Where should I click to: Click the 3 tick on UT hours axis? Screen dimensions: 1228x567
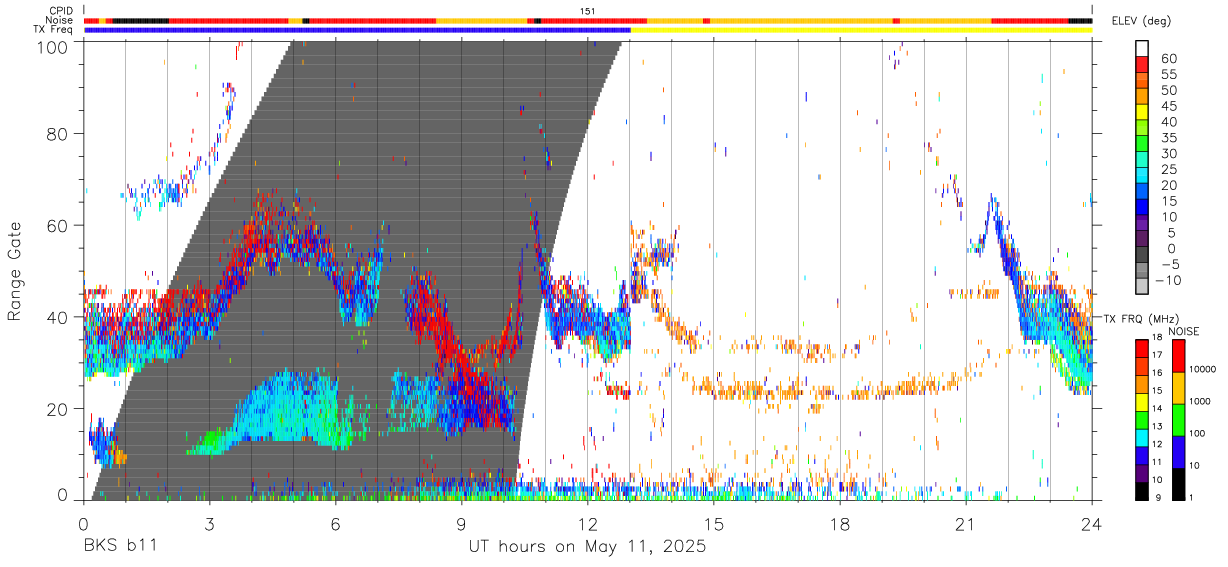tap(209, 522)
